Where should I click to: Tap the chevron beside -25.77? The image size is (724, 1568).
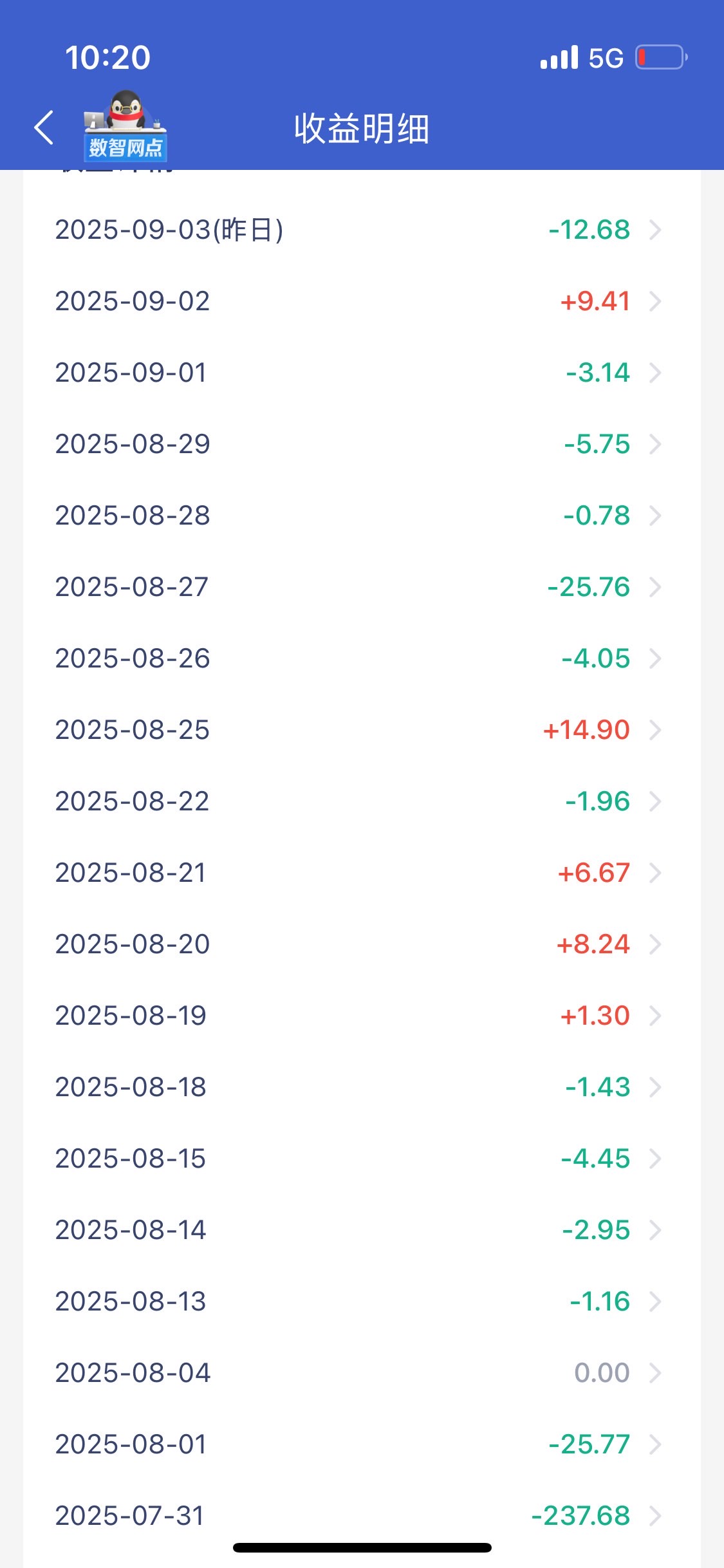(655, 1444)
